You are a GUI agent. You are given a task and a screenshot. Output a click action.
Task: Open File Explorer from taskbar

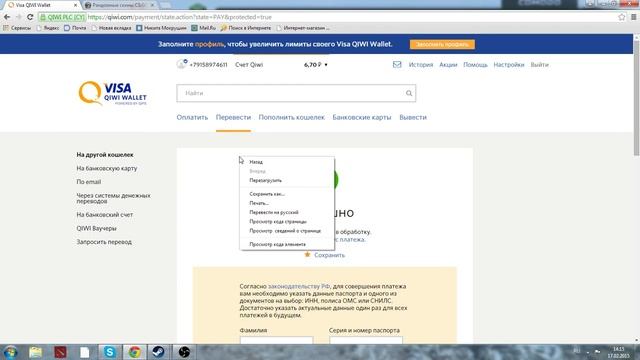pos(36,352)
